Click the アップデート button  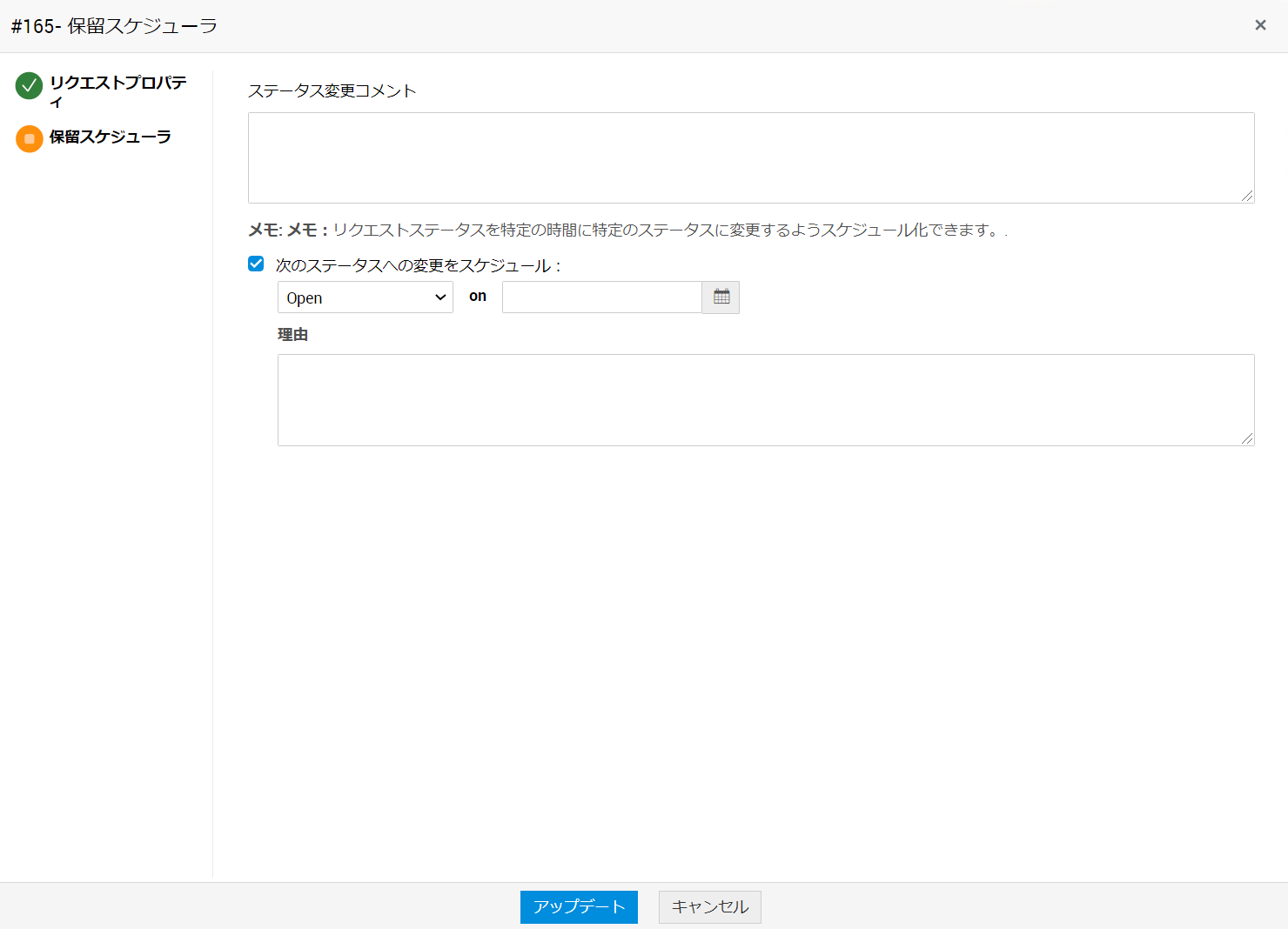click(579, 906)
